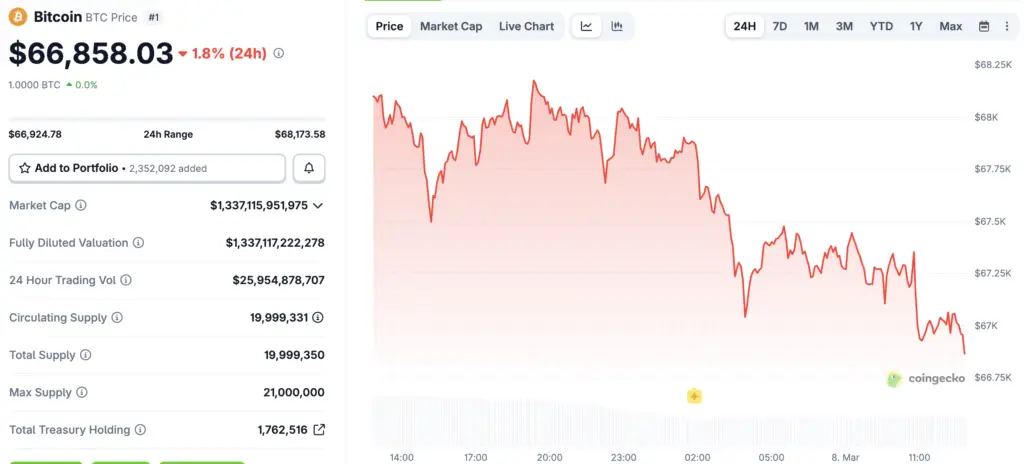The height and width of the screenshot is (464, 1024).
Task: Click the Add to Portfolio button
Action: click(x=147, y=169)
